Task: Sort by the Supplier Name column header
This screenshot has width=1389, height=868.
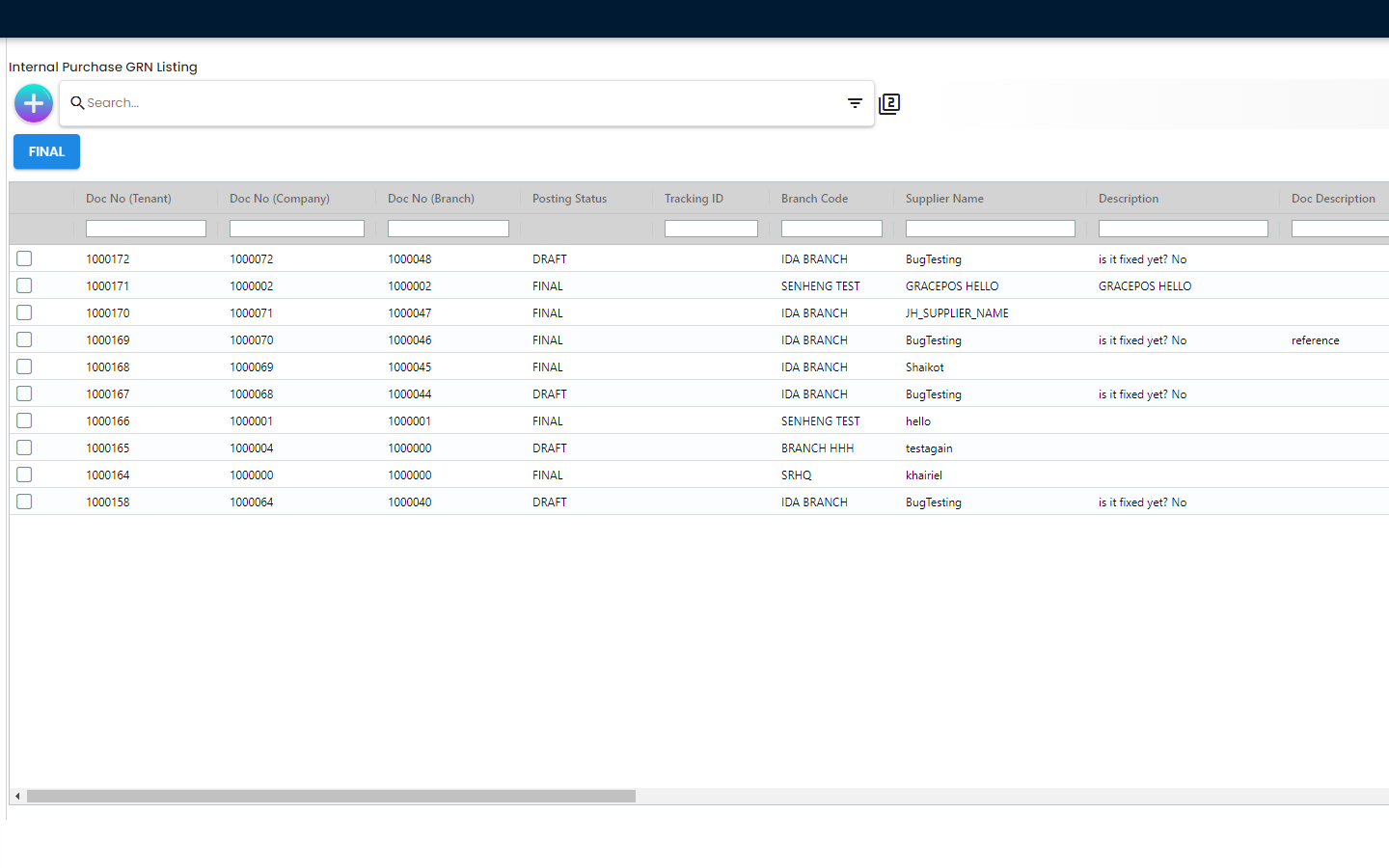Action: click(x=944, y=199)
